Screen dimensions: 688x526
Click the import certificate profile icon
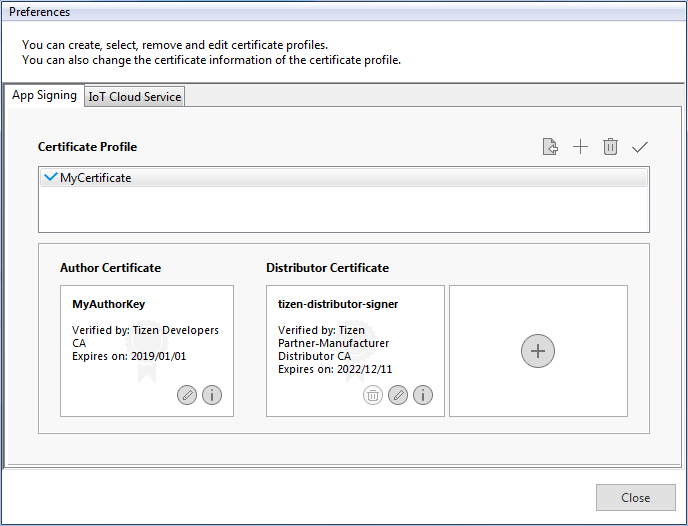tap(550, 147)
